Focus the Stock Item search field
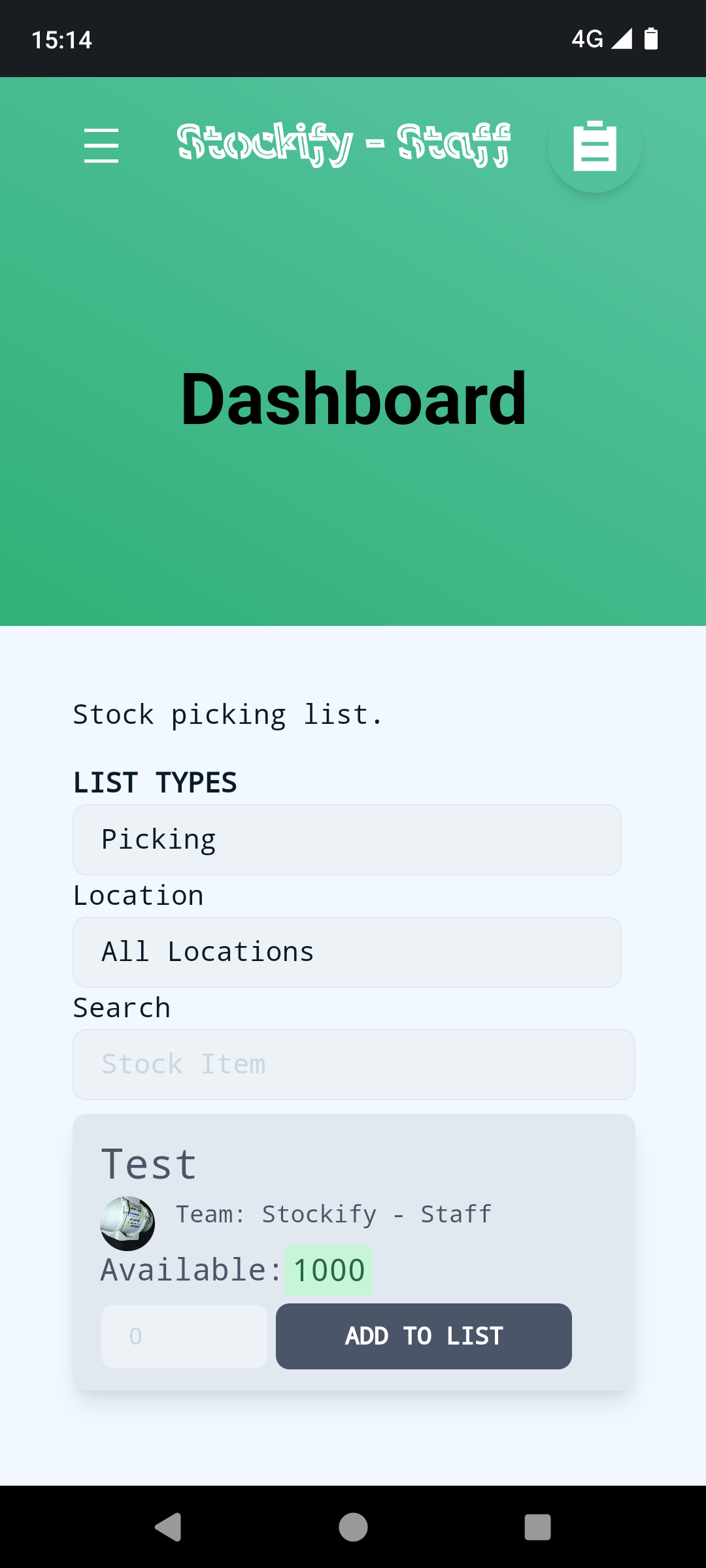The image size is (706, 1568). [x=353, y=1064]
